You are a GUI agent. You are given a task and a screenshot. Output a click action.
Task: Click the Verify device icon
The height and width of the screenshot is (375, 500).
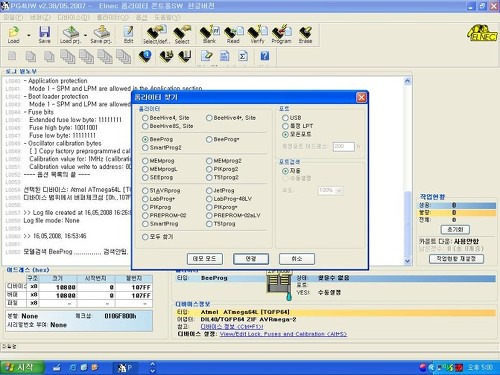tap(257, 34)
